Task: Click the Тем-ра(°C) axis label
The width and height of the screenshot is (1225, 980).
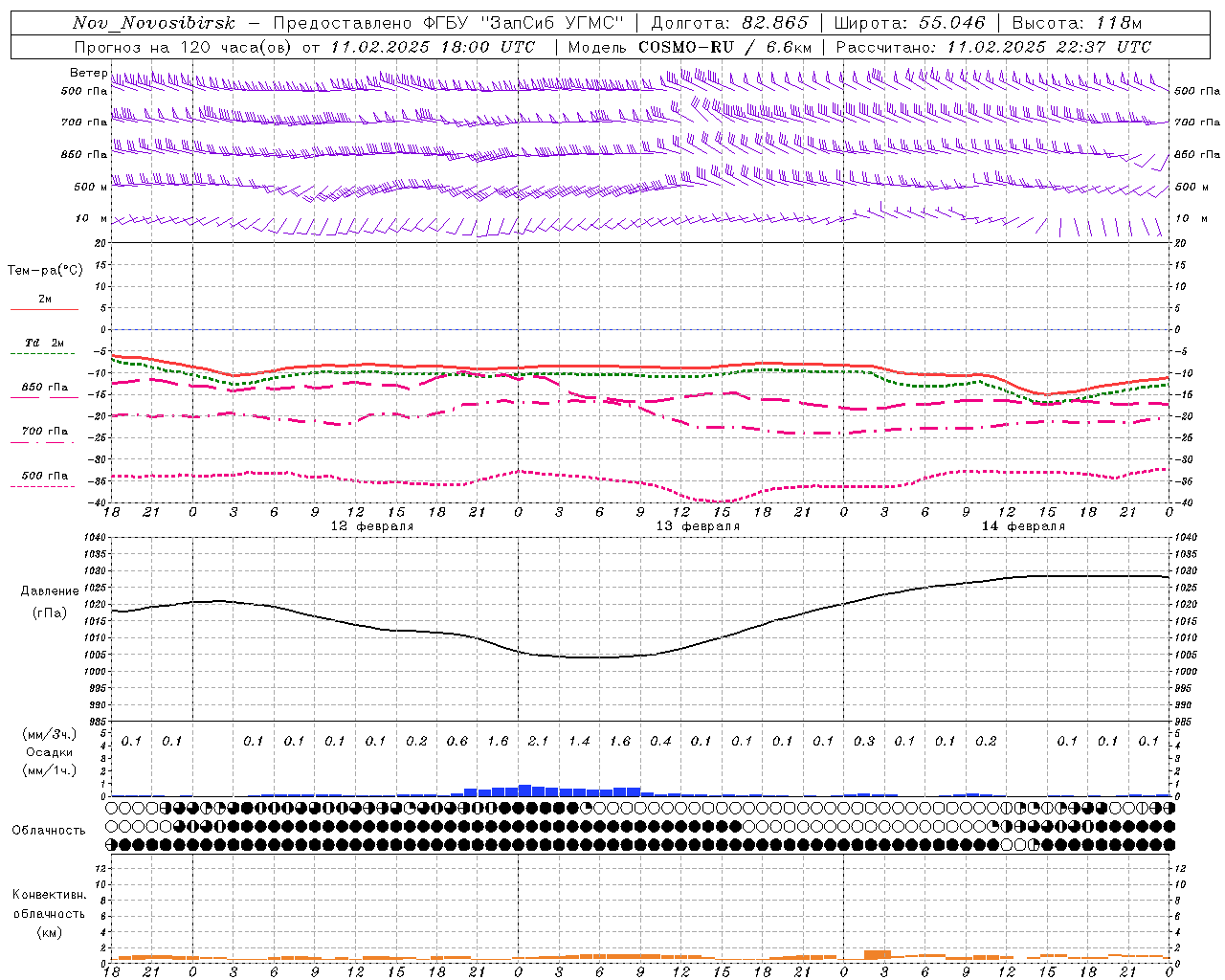Action: pyautogui.click(x=45, y=271)
